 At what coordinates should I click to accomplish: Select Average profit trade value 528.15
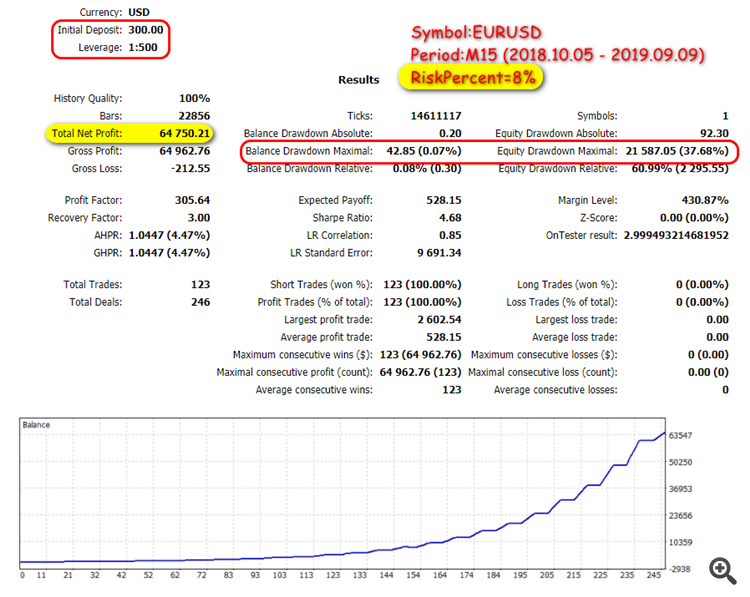tap(444, 337)
